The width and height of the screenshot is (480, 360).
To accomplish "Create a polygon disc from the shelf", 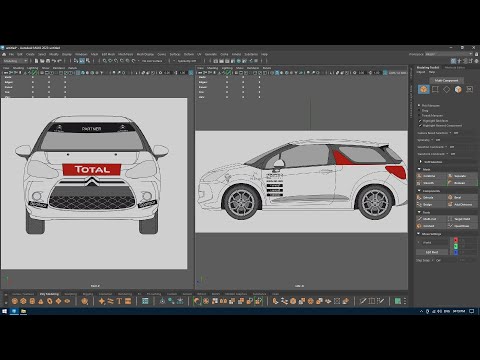I will pos(67,301).
